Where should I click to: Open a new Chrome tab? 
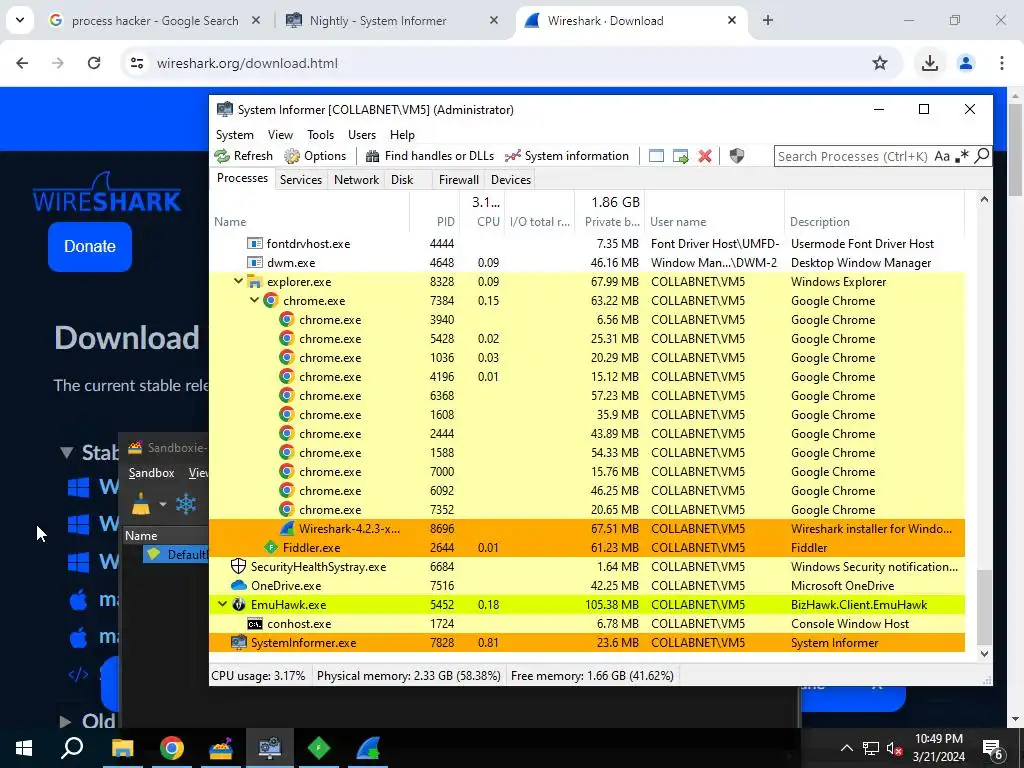[767, 20]
